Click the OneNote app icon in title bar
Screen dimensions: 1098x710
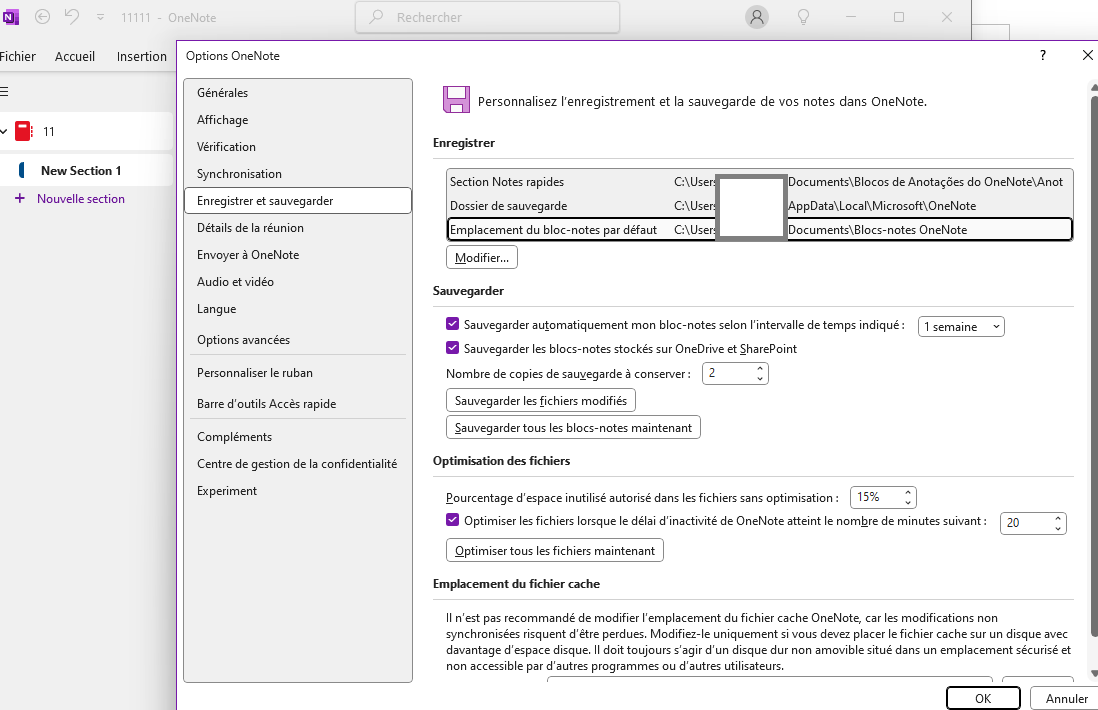[x=11, y=17]
